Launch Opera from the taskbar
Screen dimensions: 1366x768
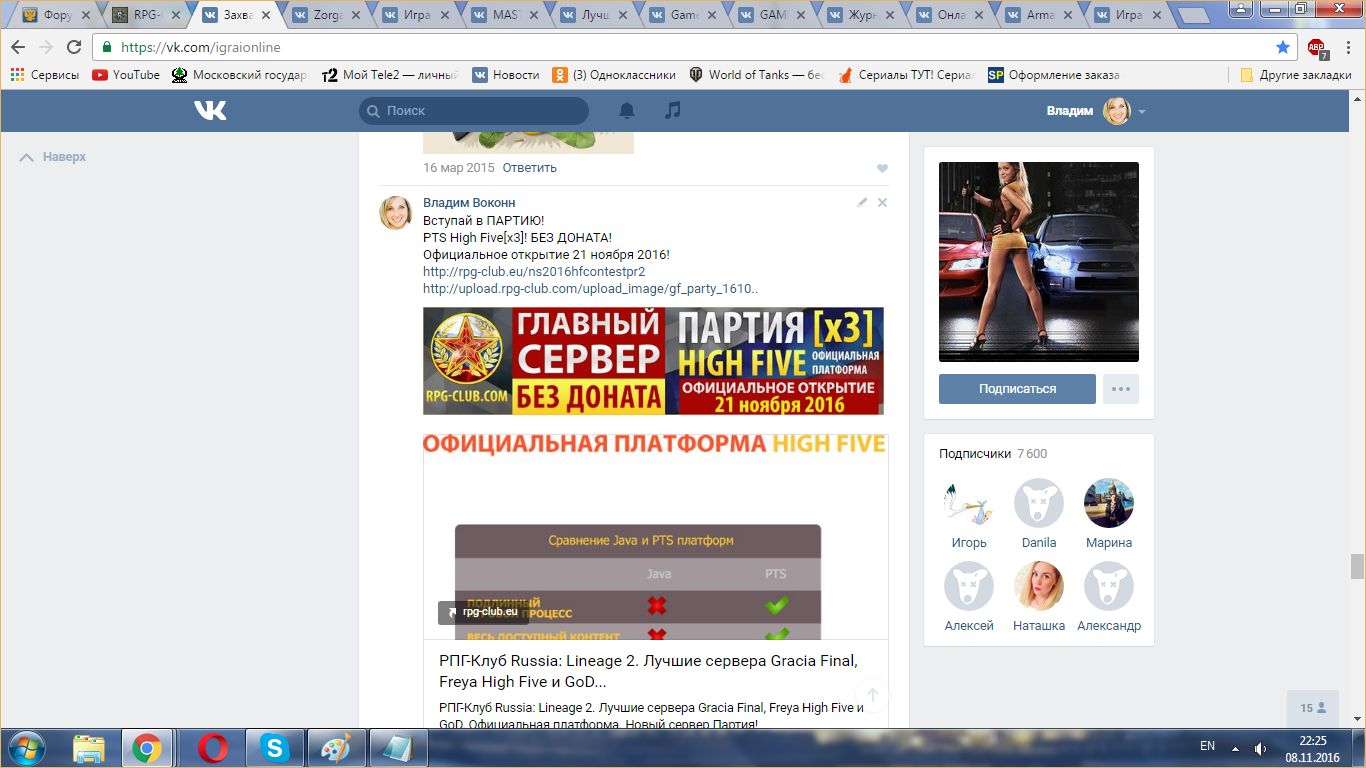pyautogui.click(x=212, y=748)
